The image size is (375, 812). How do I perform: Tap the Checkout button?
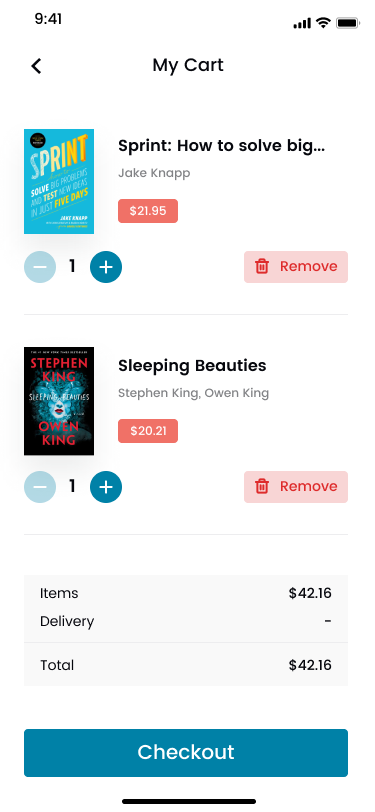click(x=186, y=752)
